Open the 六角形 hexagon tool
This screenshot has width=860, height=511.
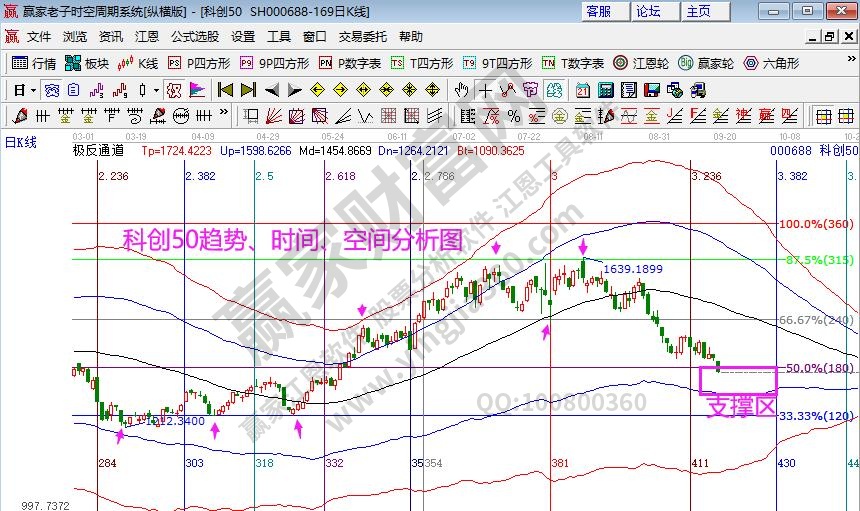[x=770, y=63]
